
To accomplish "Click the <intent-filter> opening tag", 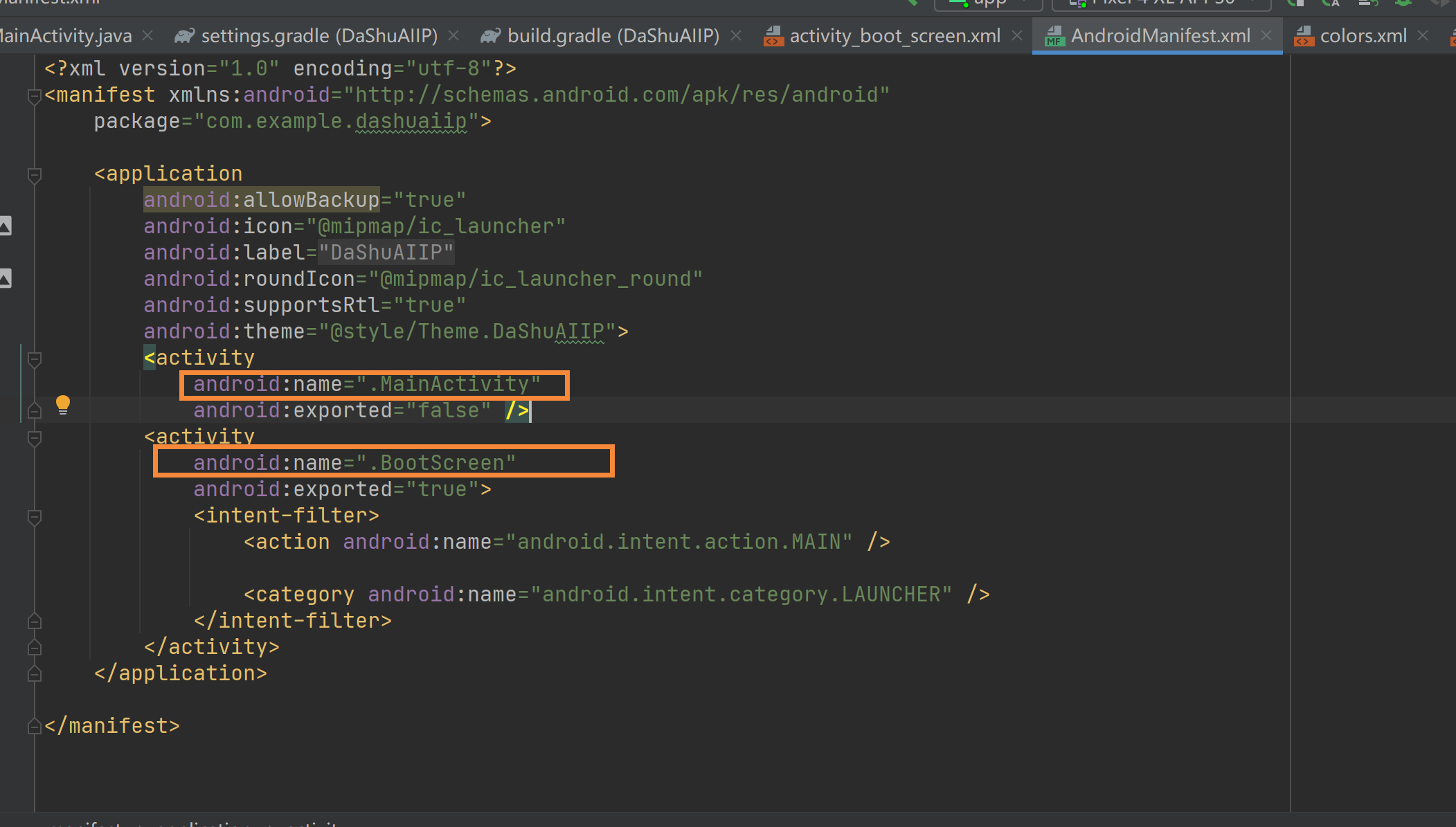I will [x=287, y=516].
